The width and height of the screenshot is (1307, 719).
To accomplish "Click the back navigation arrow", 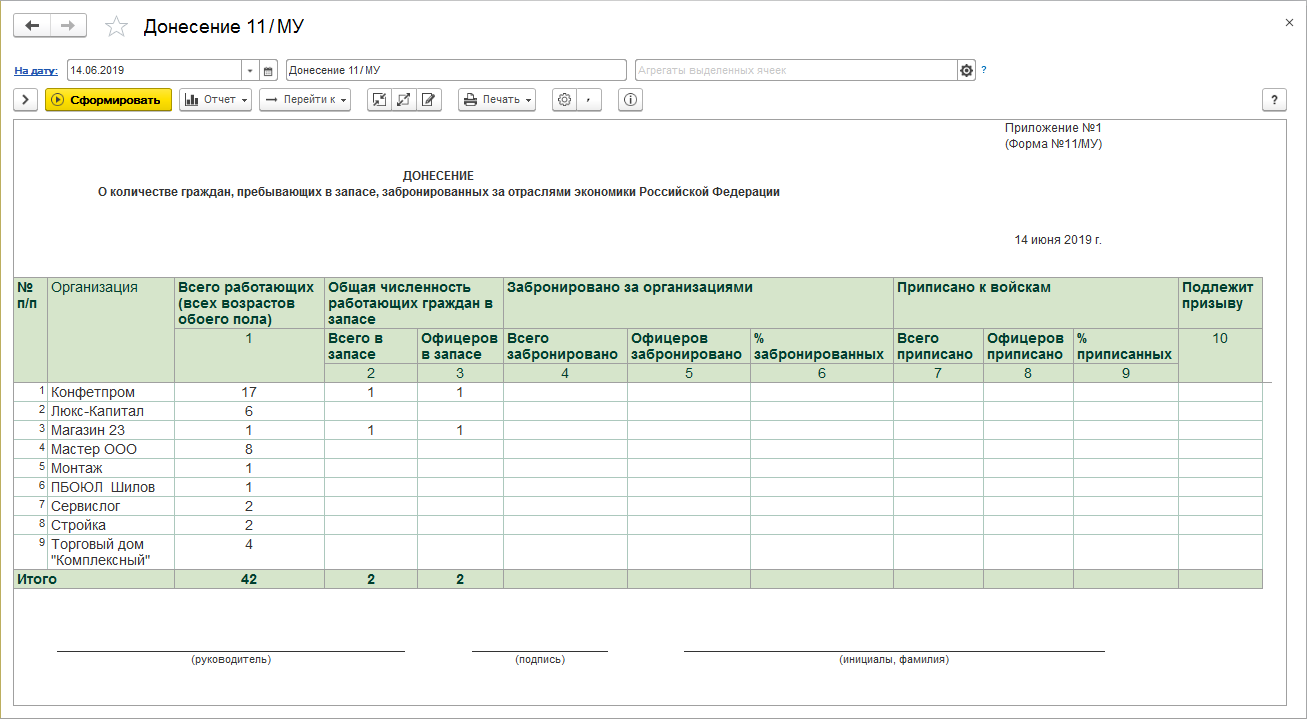I will click(32, 26).
